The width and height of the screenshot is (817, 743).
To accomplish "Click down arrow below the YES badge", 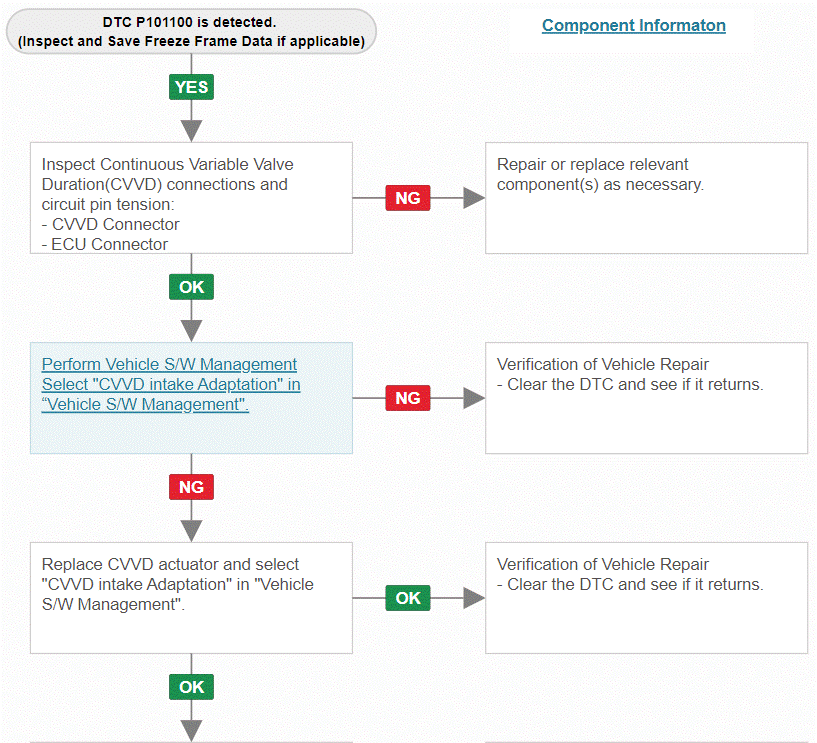I will click(x=191, y=131).
